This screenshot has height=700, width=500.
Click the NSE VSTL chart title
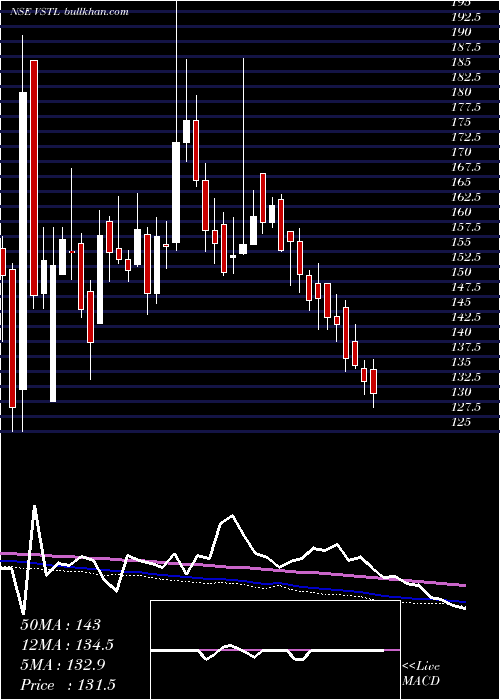click(x=69, y=11)
